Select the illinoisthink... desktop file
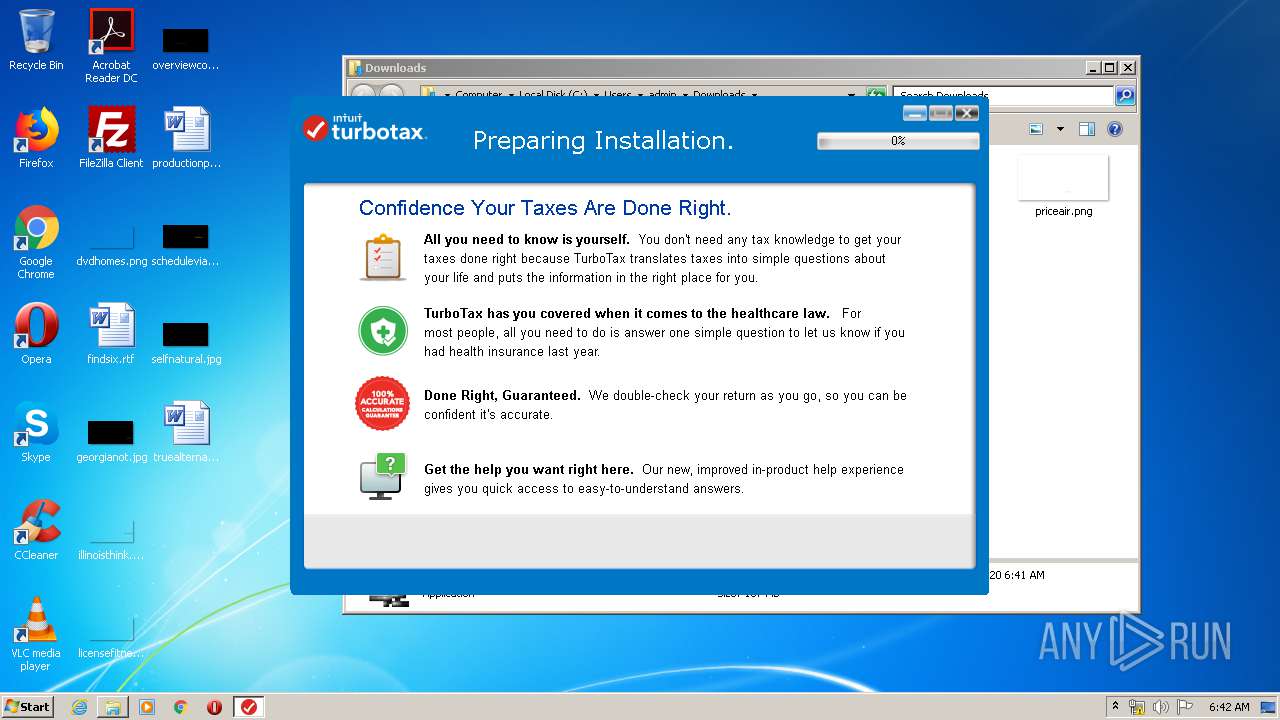This screenshot has height=720, width=1280. [111, 537]
